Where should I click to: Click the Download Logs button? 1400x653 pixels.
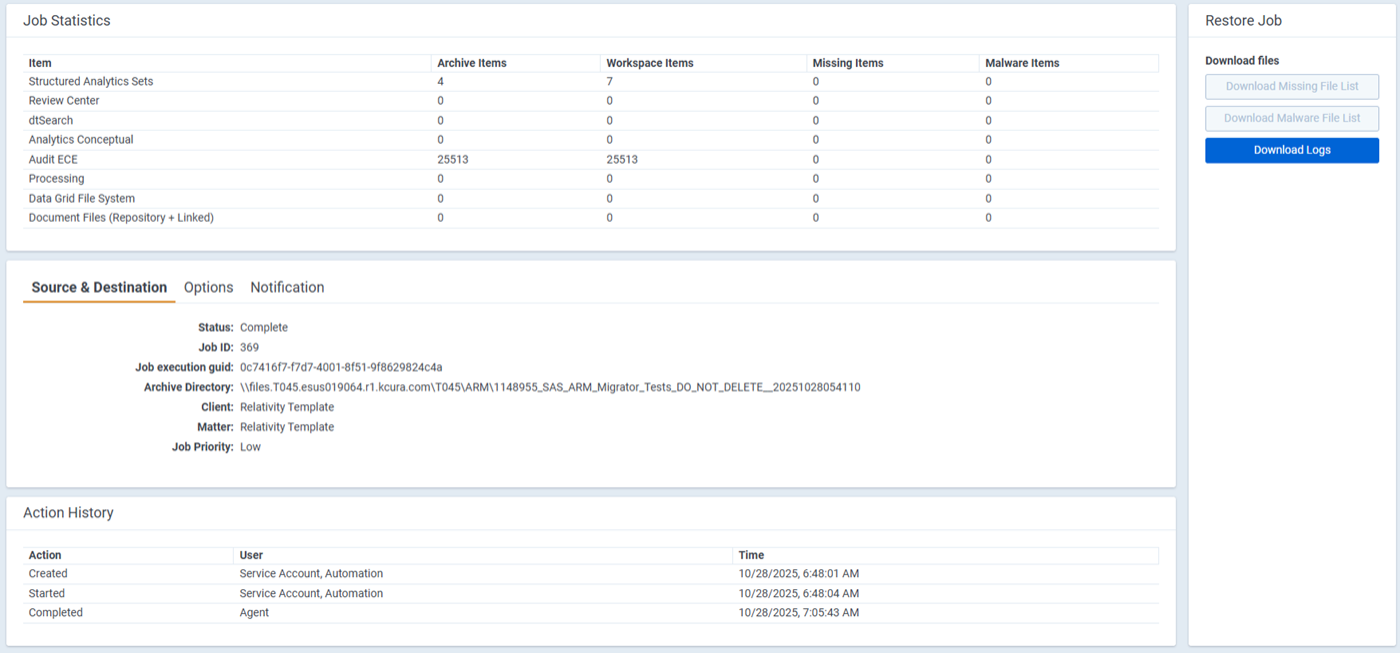(x=1291, y=150)
